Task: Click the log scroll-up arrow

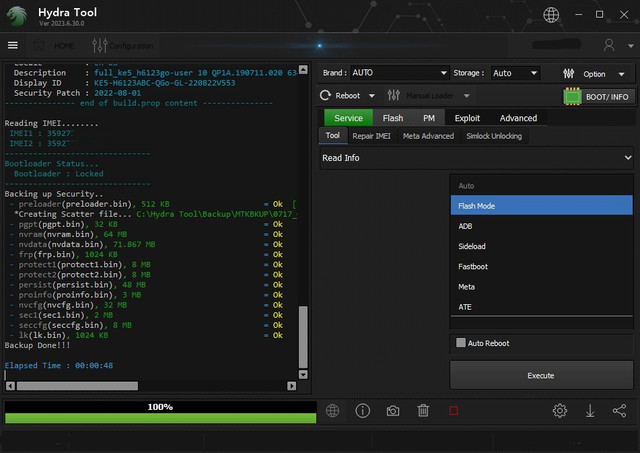Action: point(303,69)
